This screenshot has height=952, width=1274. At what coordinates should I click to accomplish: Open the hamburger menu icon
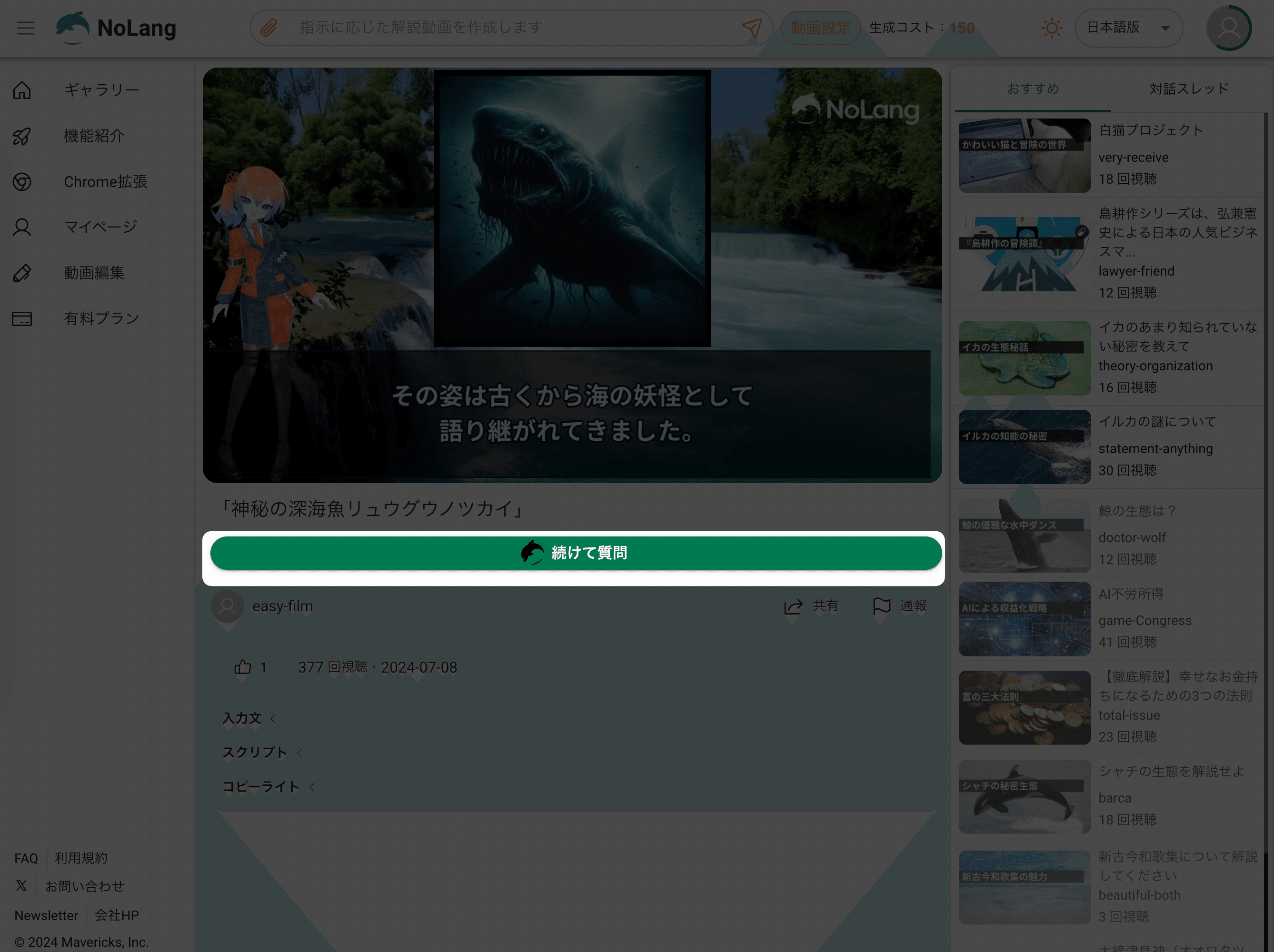(25, 28)
